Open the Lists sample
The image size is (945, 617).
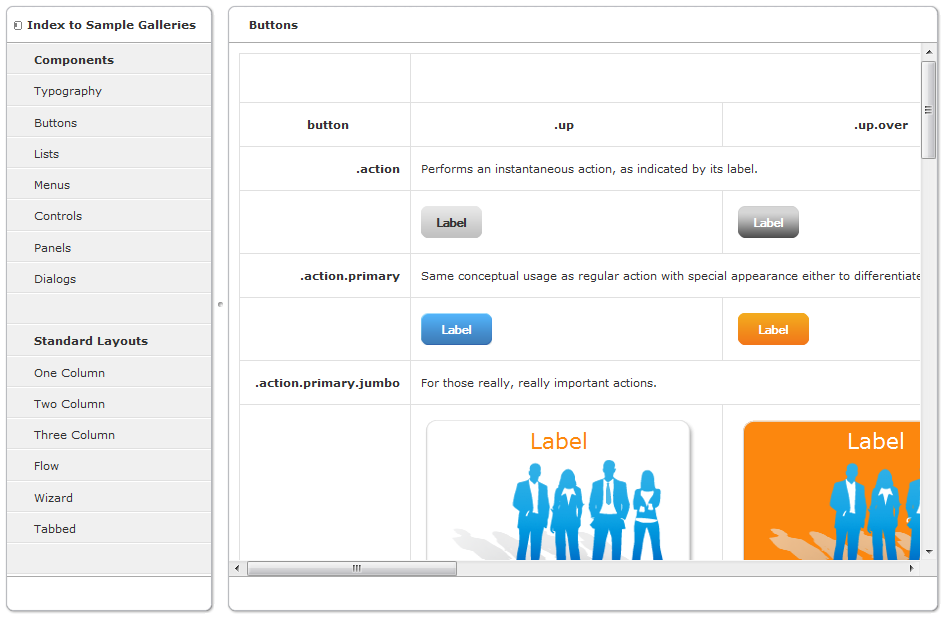[x=109, y=154]
